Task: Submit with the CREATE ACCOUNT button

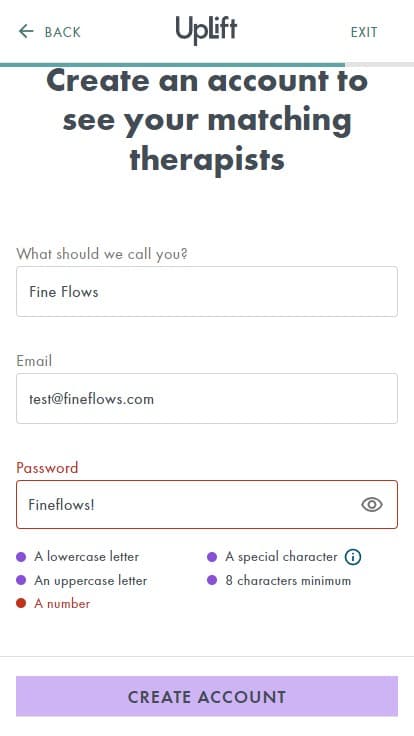Action: click(x=207, y=696)
